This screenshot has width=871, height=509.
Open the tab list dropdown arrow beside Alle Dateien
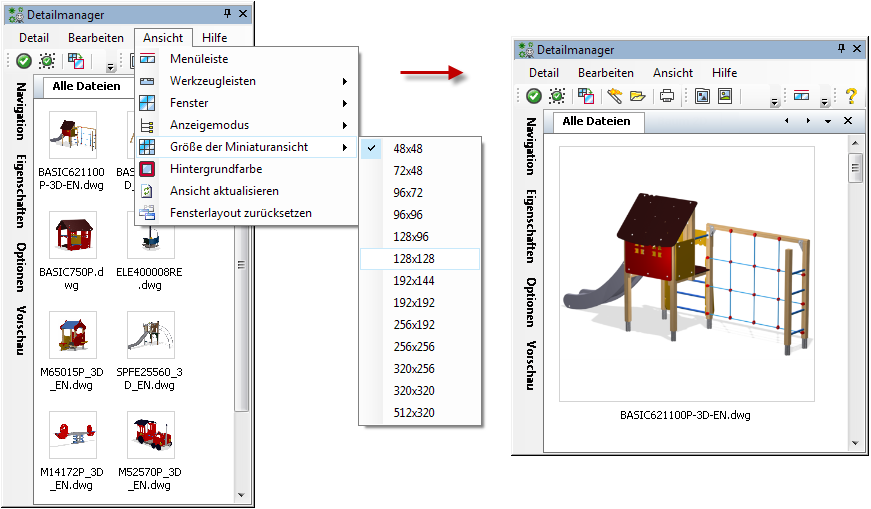tap(827, 121)
